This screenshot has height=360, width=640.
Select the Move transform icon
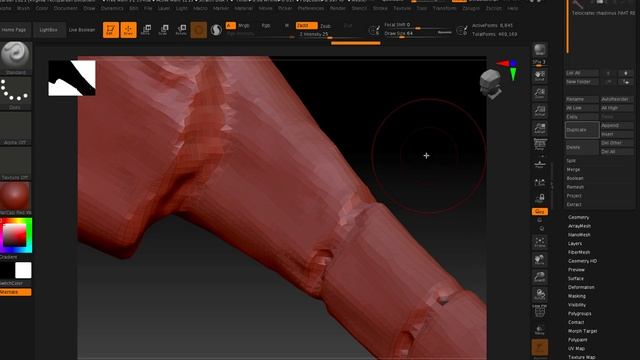click(146, 30)
